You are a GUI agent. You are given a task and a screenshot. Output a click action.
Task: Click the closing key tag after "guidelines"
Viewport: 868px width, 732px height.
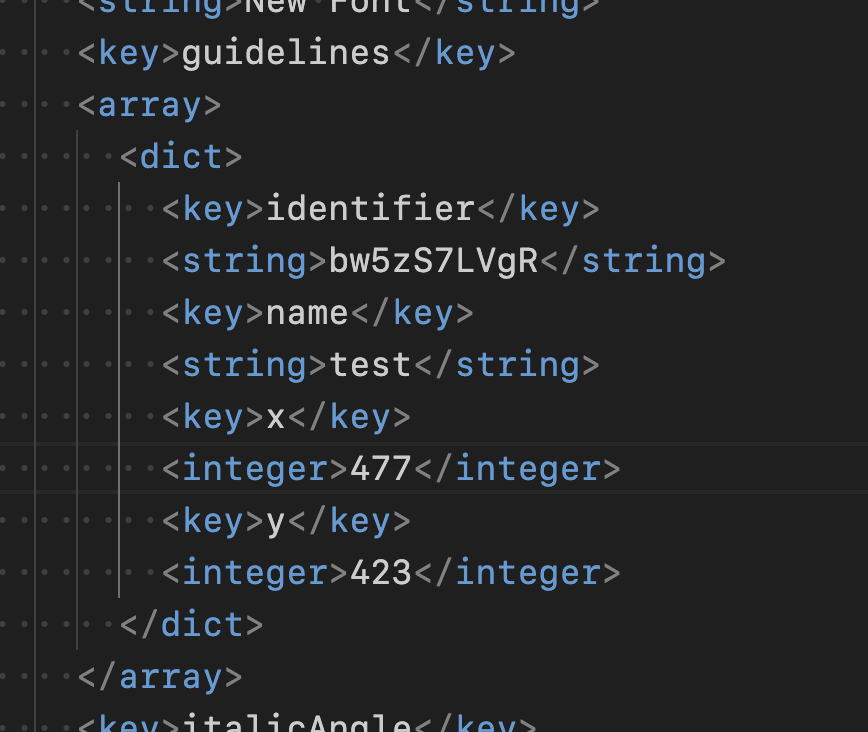[x=453, y=53]
